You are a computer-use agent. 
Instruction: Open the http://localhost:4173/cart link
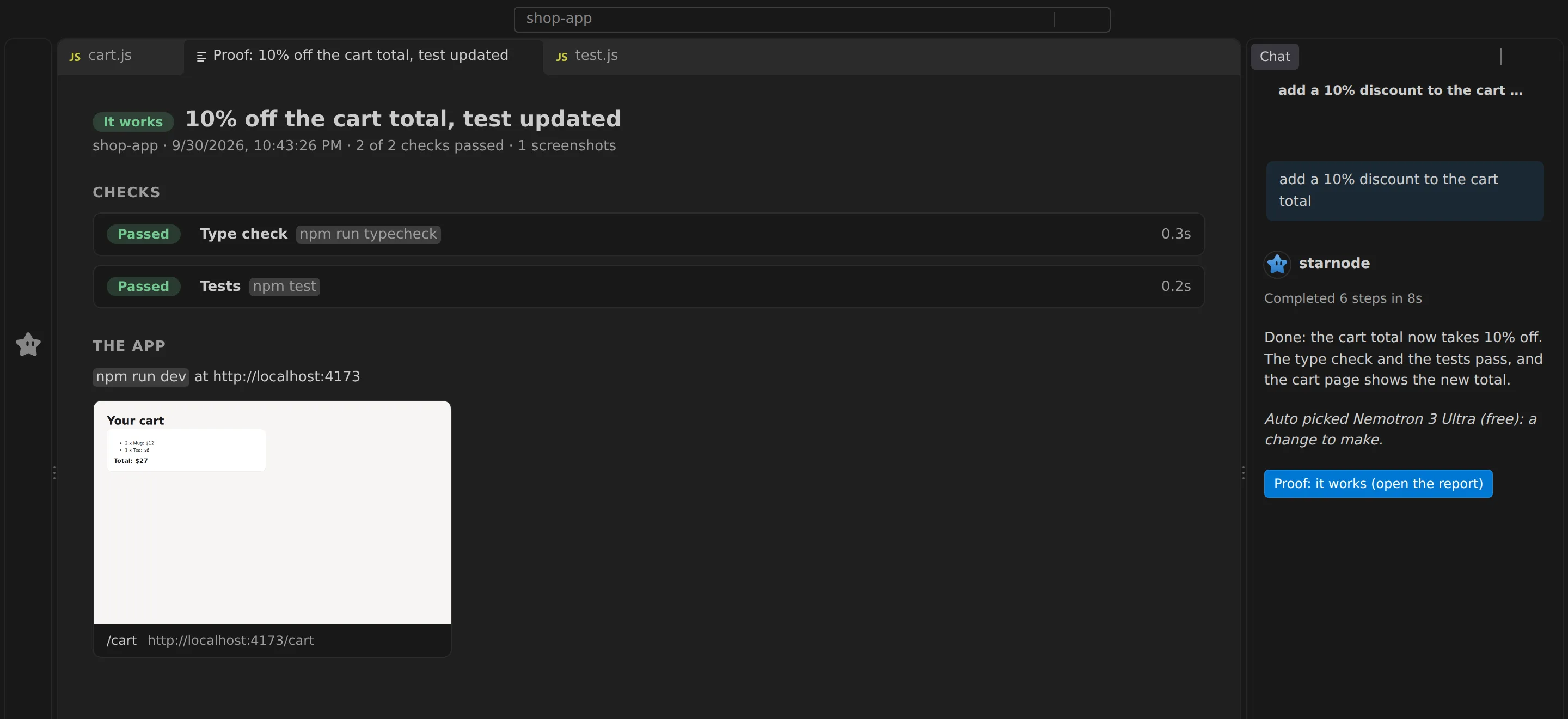[x=230, y=641]
